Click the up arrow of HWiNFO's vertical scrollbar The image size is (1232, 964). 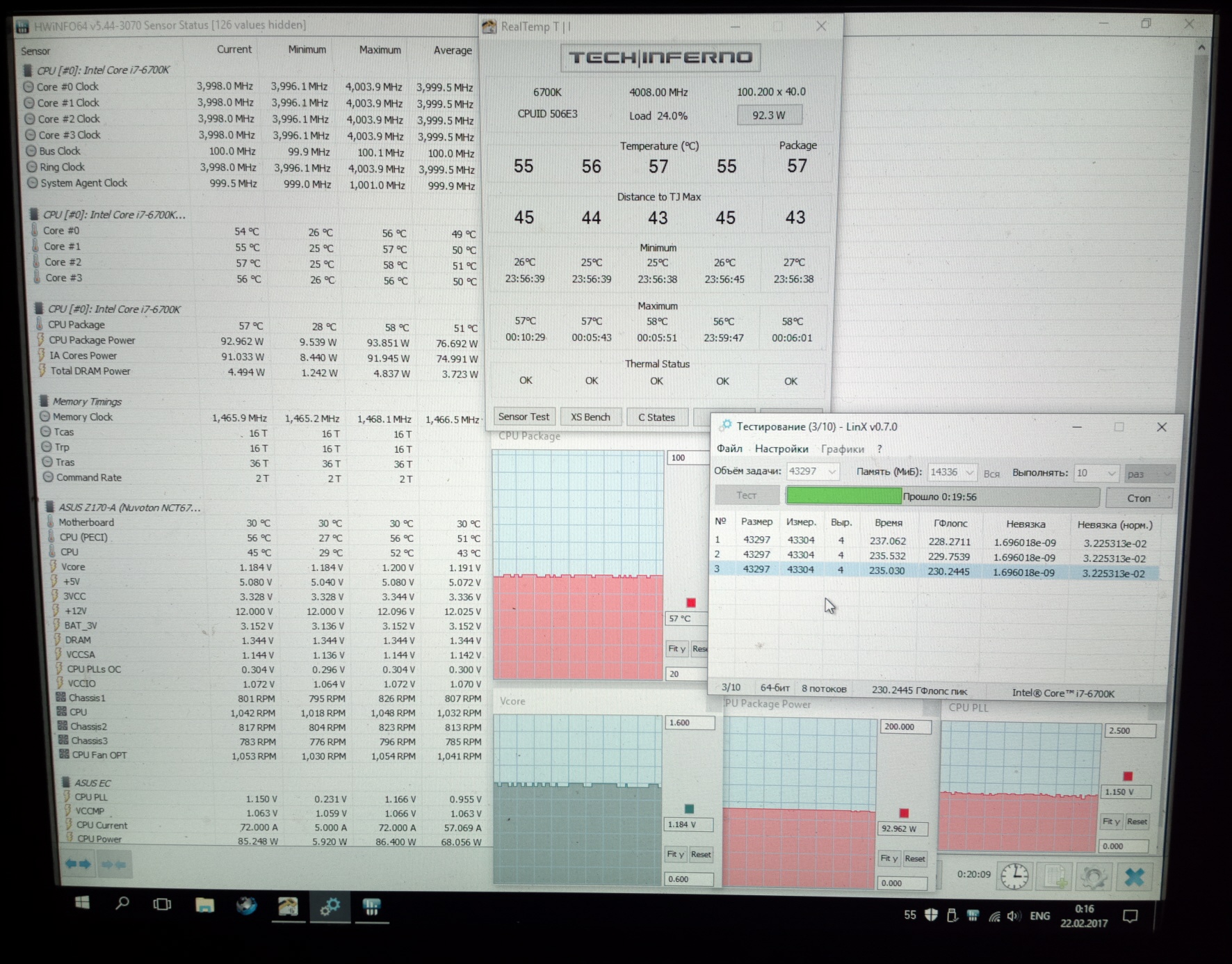(x=1201, y=48)
